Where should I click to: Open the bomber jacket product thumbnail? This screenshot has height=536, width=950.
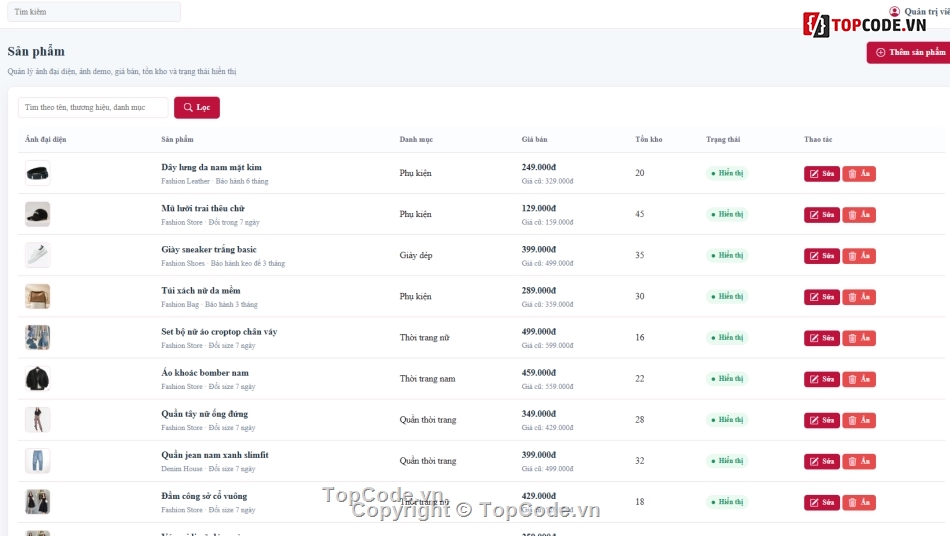pos(38,379)
